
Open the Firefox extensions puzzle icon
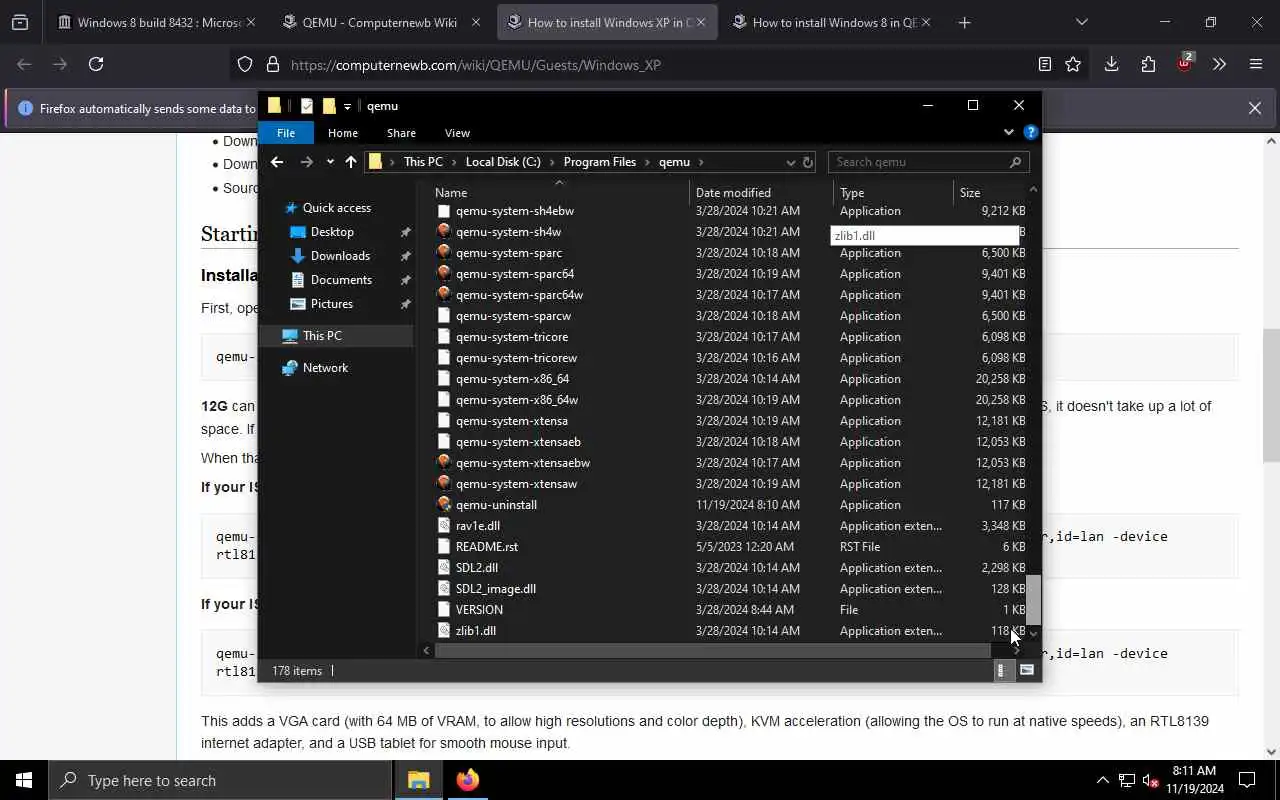point(1148,64)
